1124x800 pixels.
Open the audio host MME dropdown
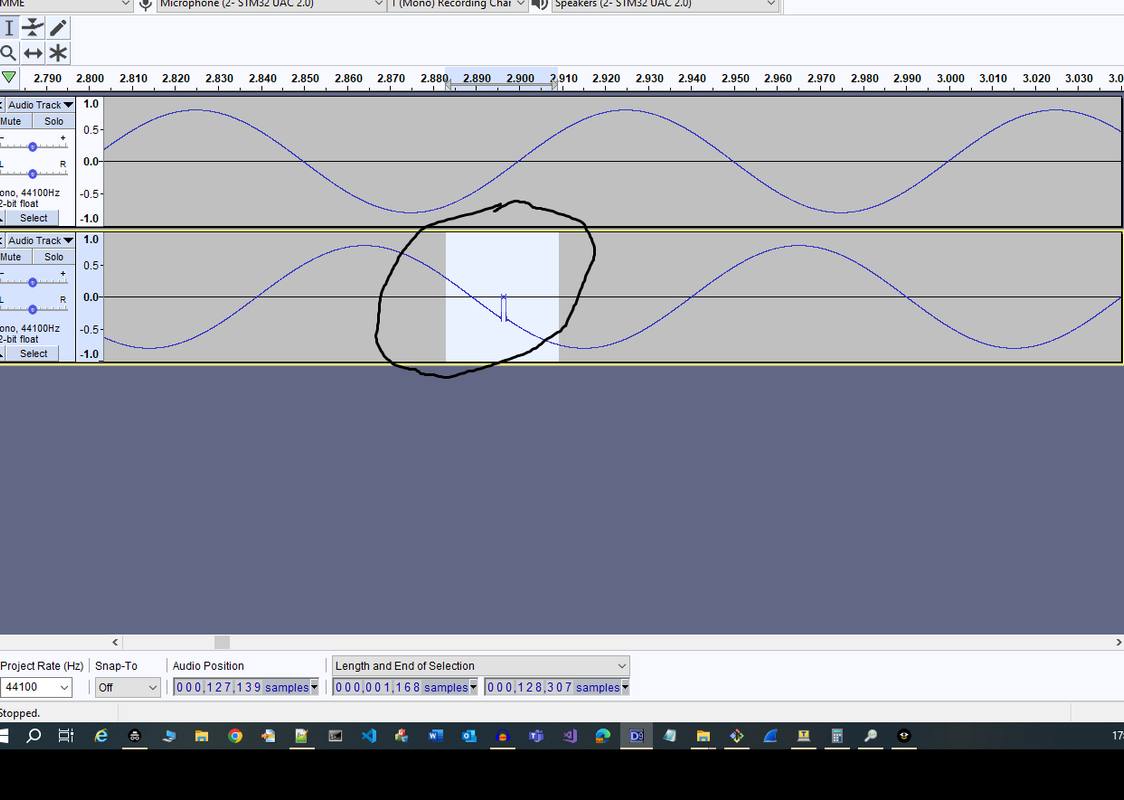pyautogui.click(x=66, y=4)
